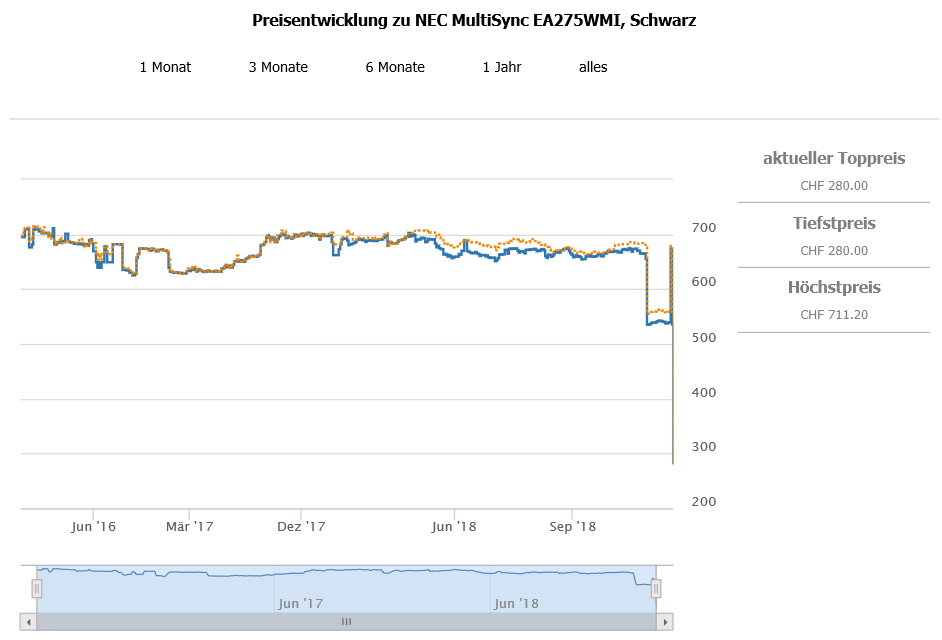Click the Jun '18 navigator label
942x640 pixels.
click(516, 603)
